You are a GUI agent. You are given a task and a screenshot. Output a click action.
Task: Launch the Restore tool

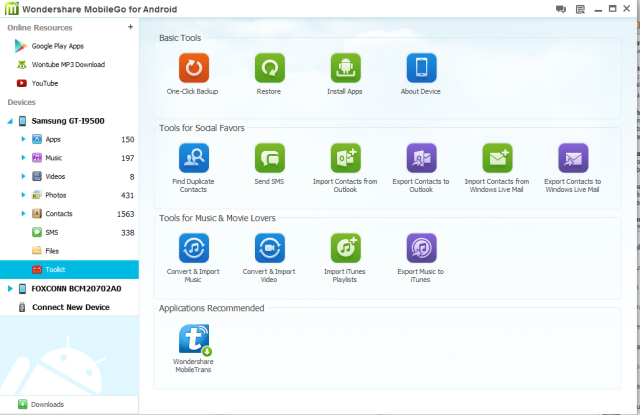click(x=269, y=68)
